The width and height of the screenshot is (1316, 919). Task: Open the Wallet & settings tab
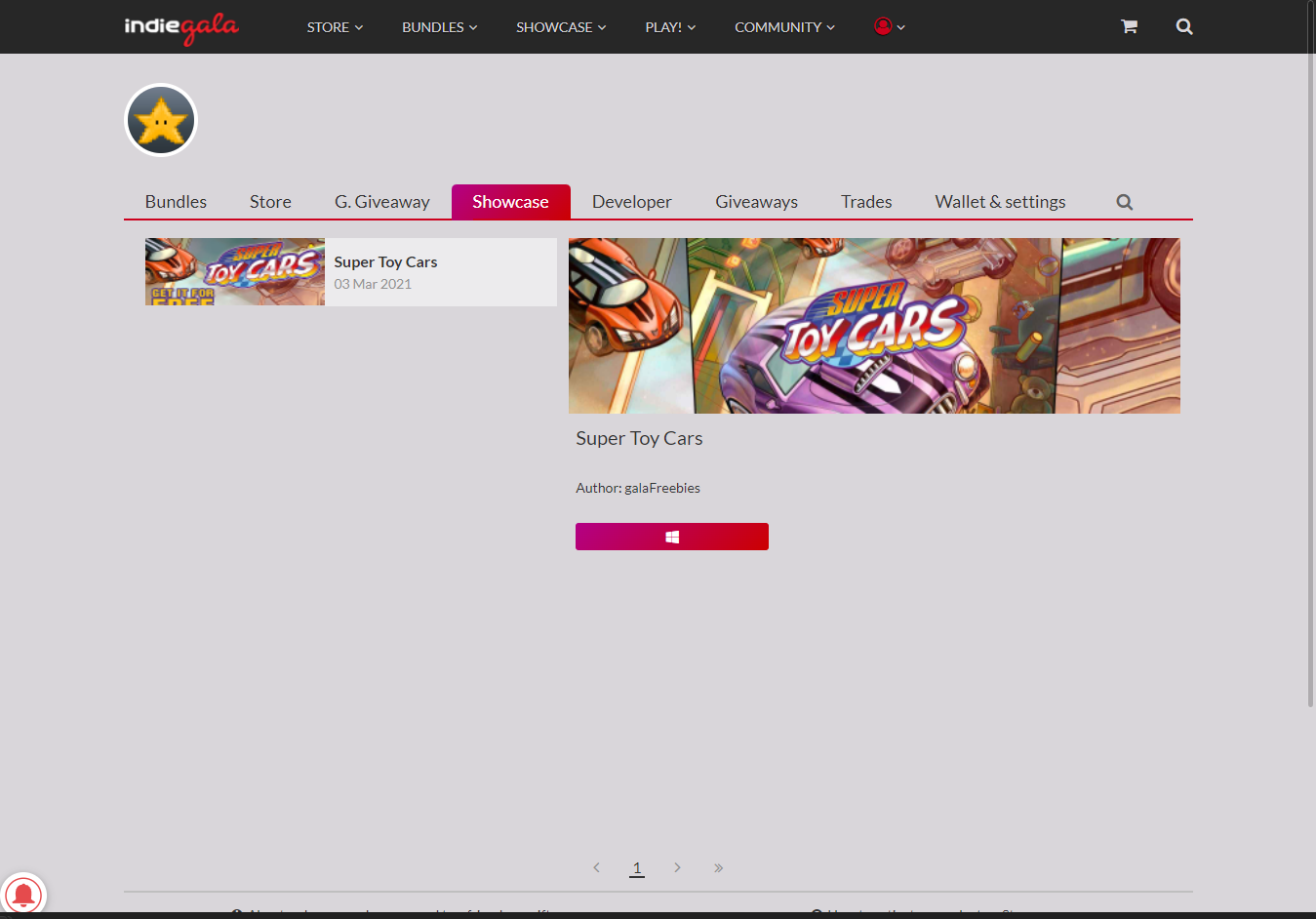point(1000,202)
